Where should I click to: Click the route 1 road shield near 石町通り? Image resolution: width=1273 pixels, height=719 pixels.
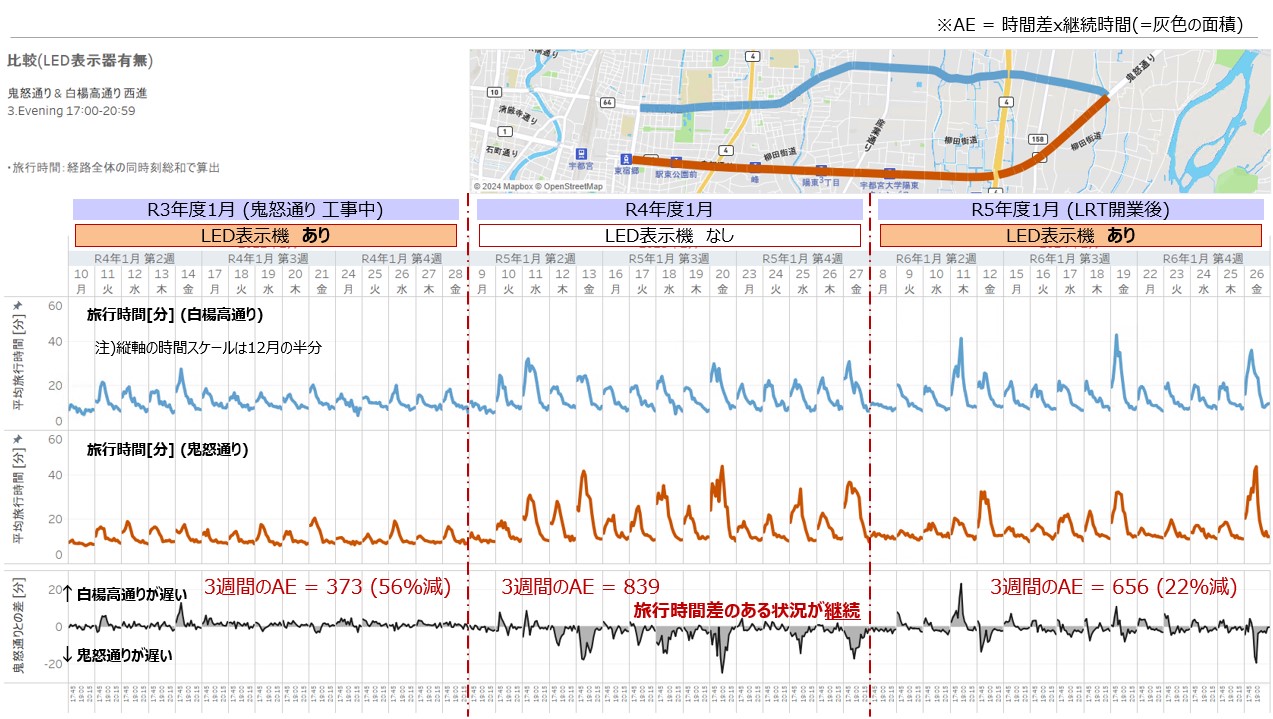505,131
